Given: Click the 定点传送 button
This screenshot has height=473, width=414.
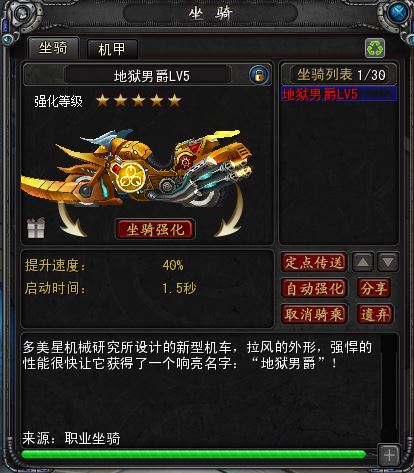Looking at the screenshot, I should (314, 262).
